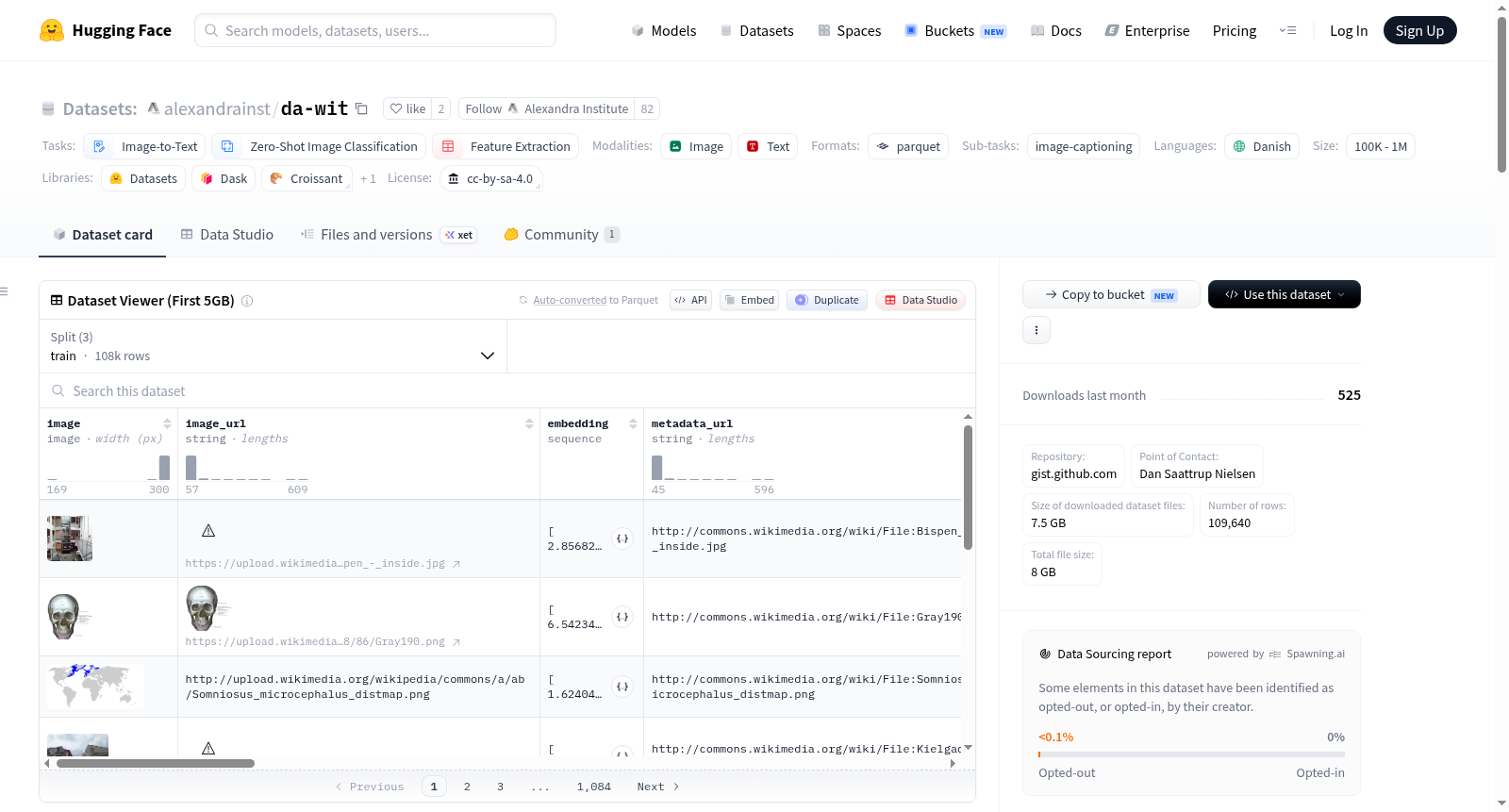Expand the +1 more libraries indicator
The image size is (1509, 812).
(x=368, y=178)
